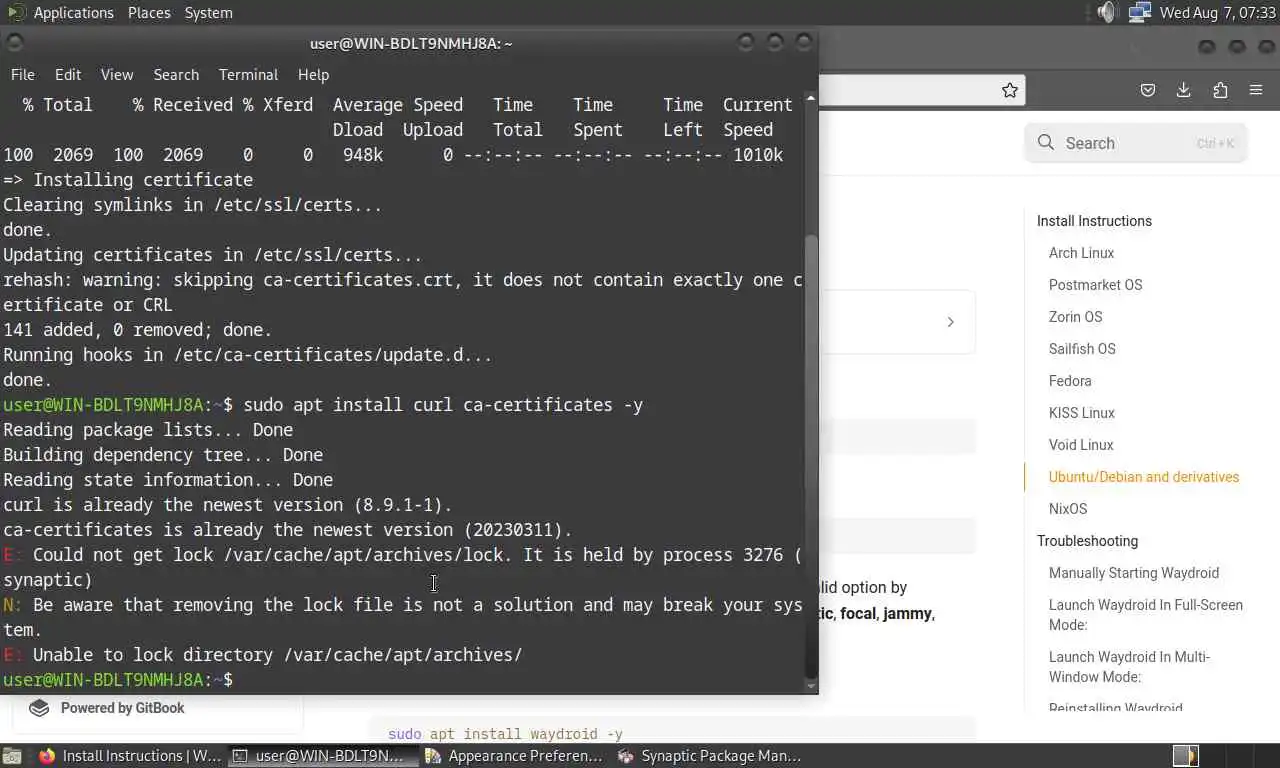Open Launch Waydroid In Multi-Window Mode link
1280x768 pixels.
(x=1130, y=667)
